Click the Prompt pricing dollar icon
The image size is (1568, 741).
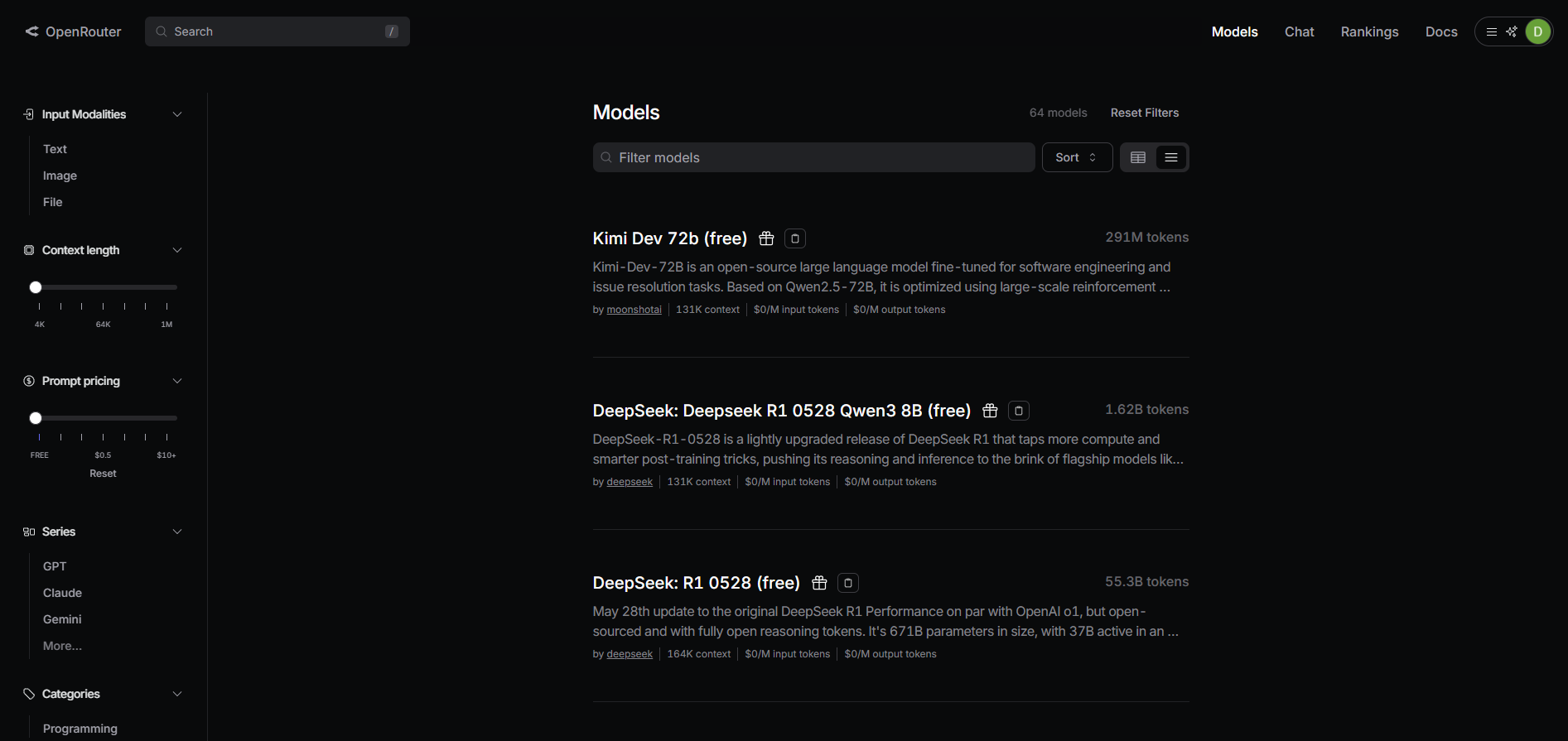click(x=29, y=381)
